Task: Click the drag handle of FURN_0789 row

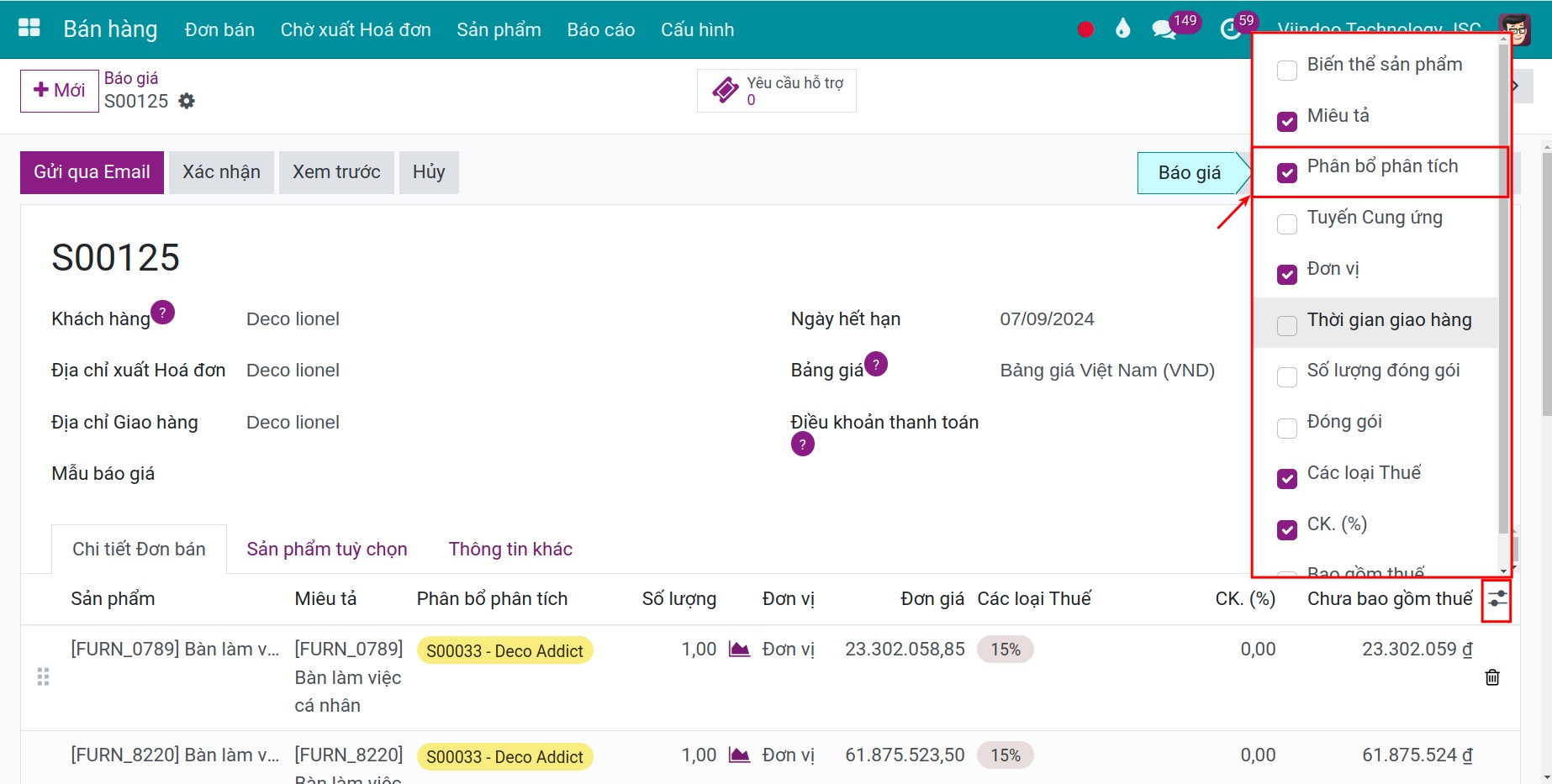Action: [43, 677]
